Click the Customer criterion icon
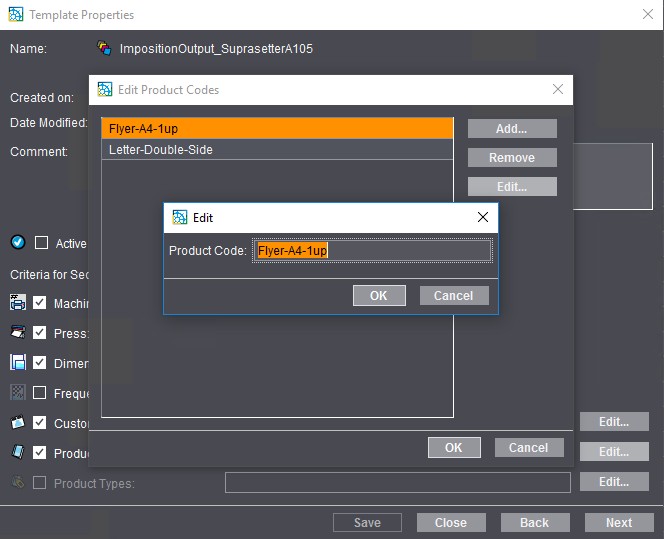Screen dimensions: 664x539 (x=18, y=423)
